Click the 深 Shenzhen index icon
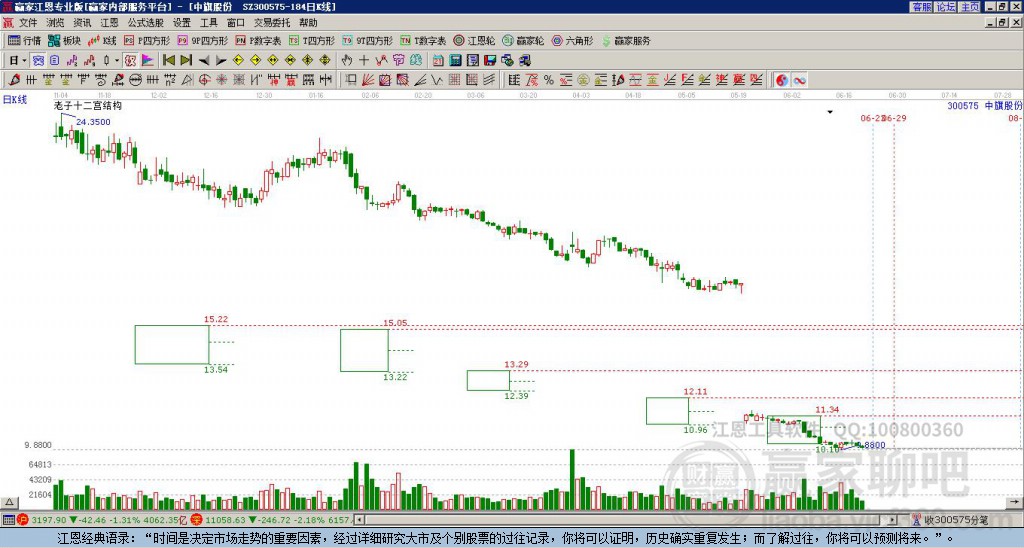This screenshot has height=548, width=1024. [x=197, y=520]
